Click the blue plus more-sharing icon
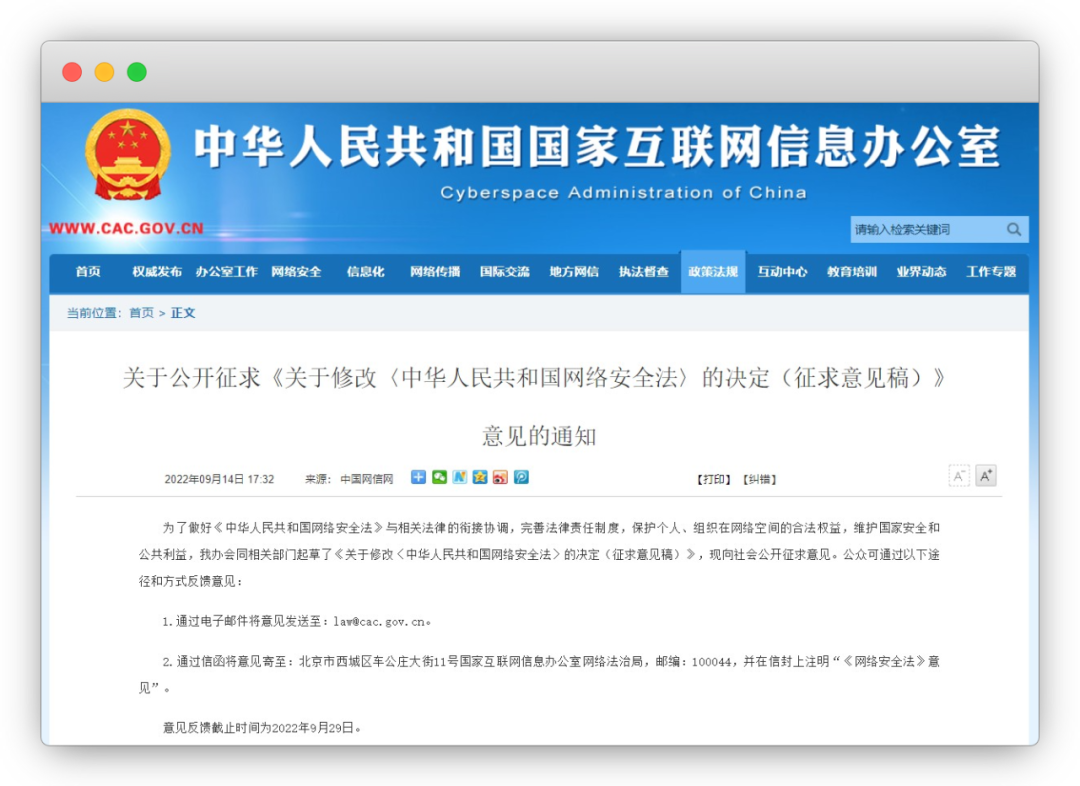Viewport: 1080px width, 786px height. coord(418,477)
